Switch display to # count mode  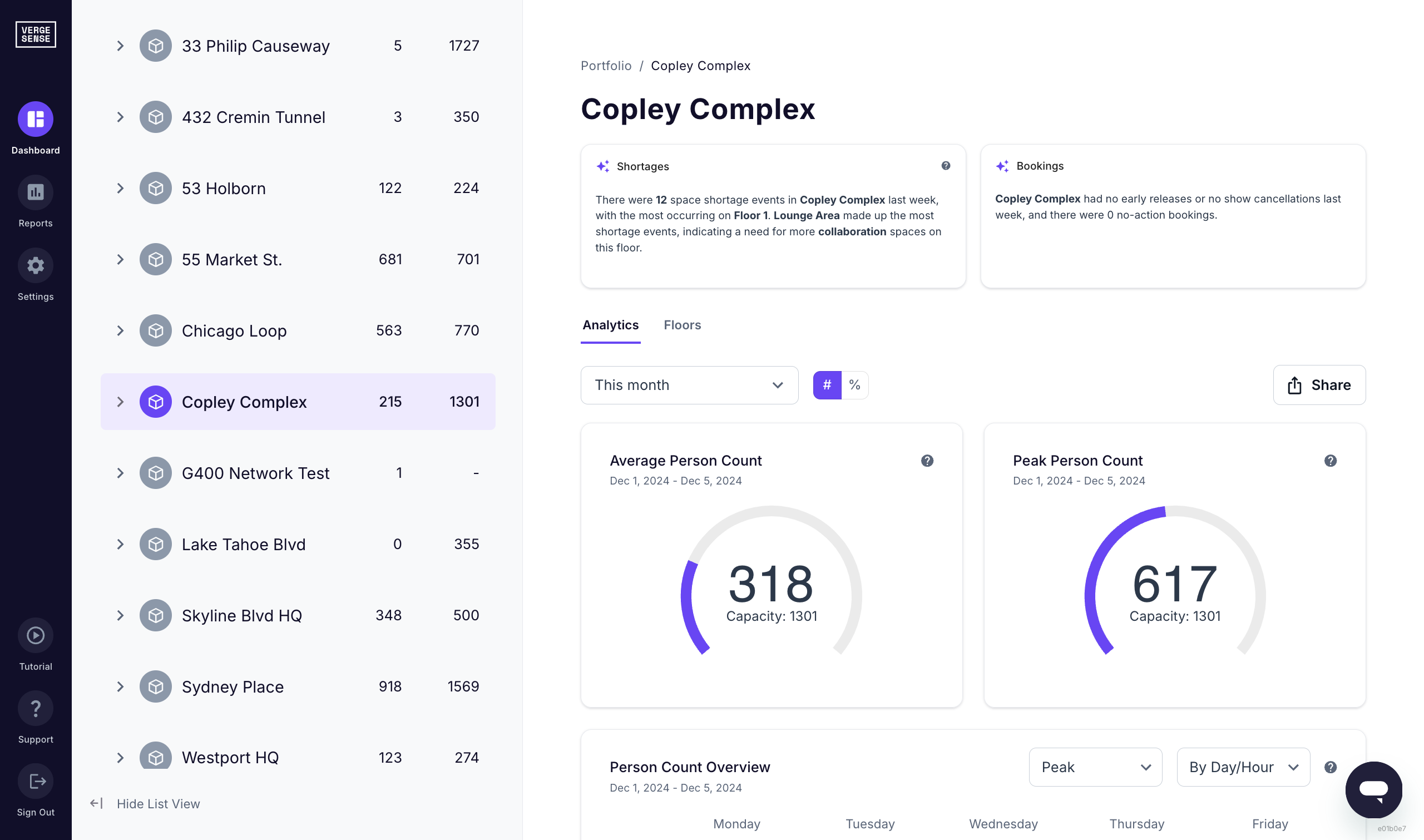coord(827,385)
